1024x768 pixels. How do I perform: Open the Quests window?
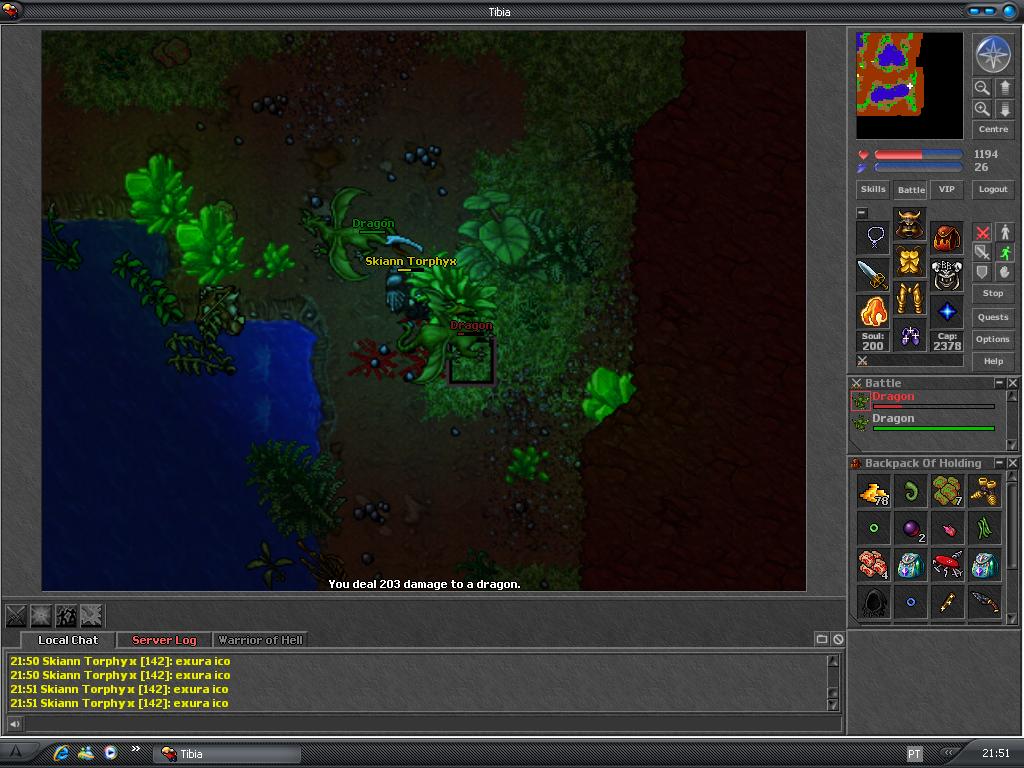[992, 317]
